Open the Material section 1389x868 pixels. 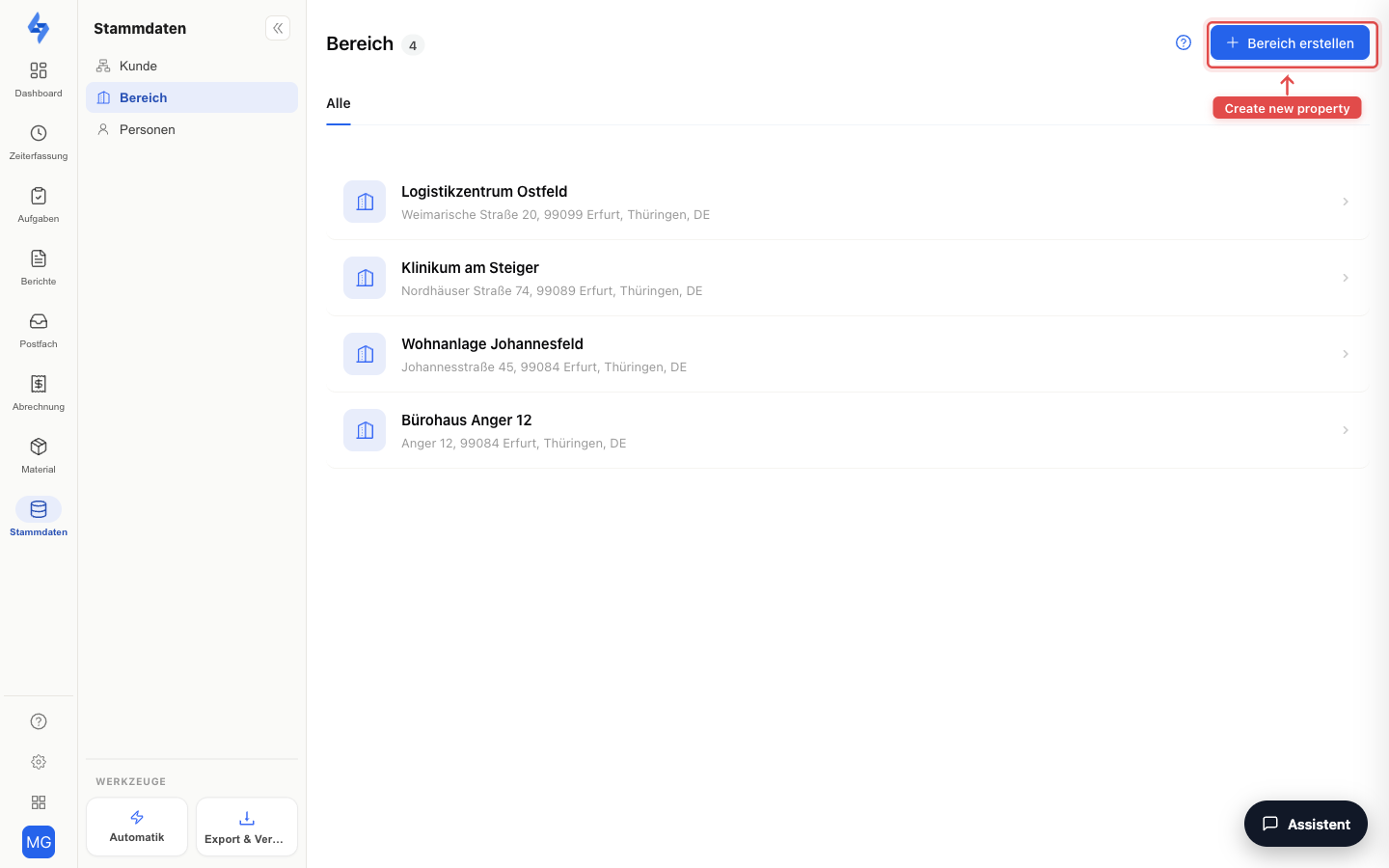tap(39, 455)
